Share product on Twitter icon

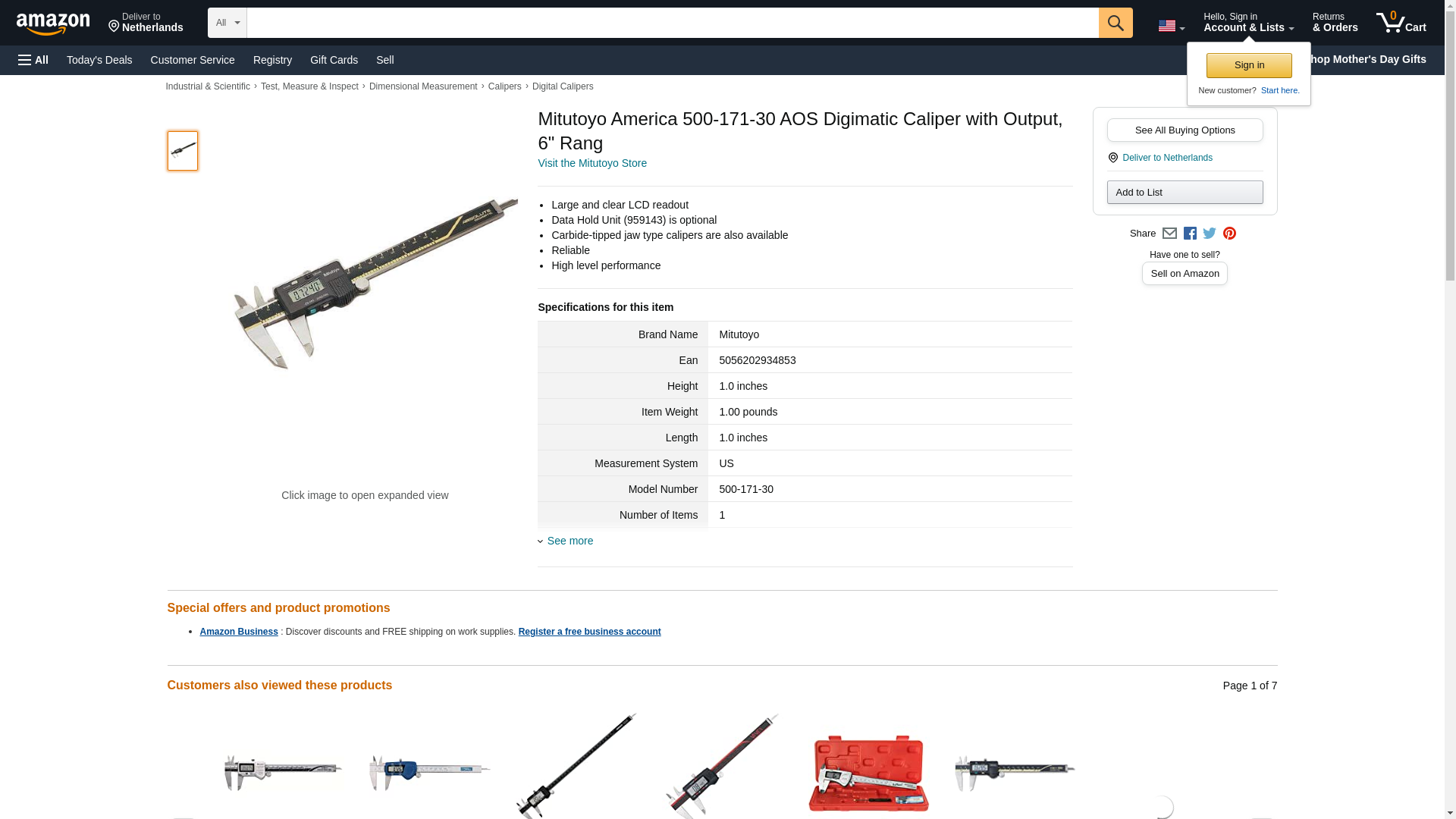coord(1210,234)
